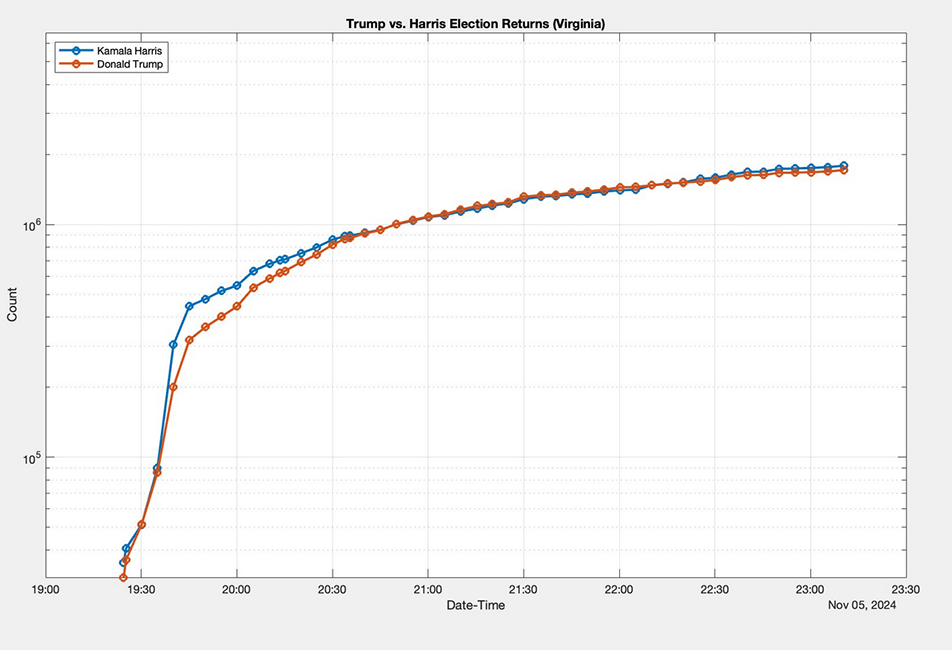This screenshot has width=952, height=650.
Task: Click the 22:00 x-axis tick label
Action: point(619,590)
